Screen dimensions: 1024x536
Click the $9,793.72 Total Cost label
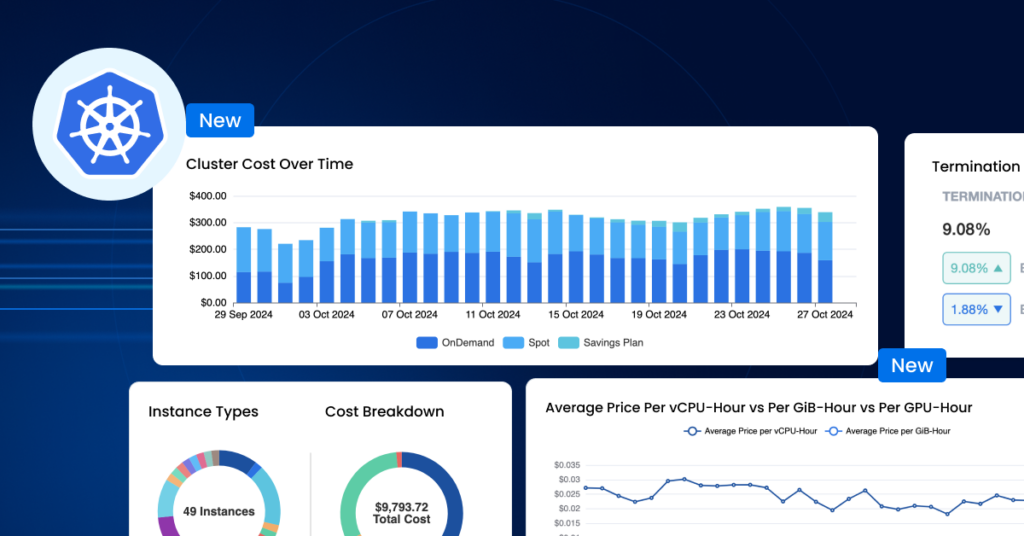(x=402, y=513)
